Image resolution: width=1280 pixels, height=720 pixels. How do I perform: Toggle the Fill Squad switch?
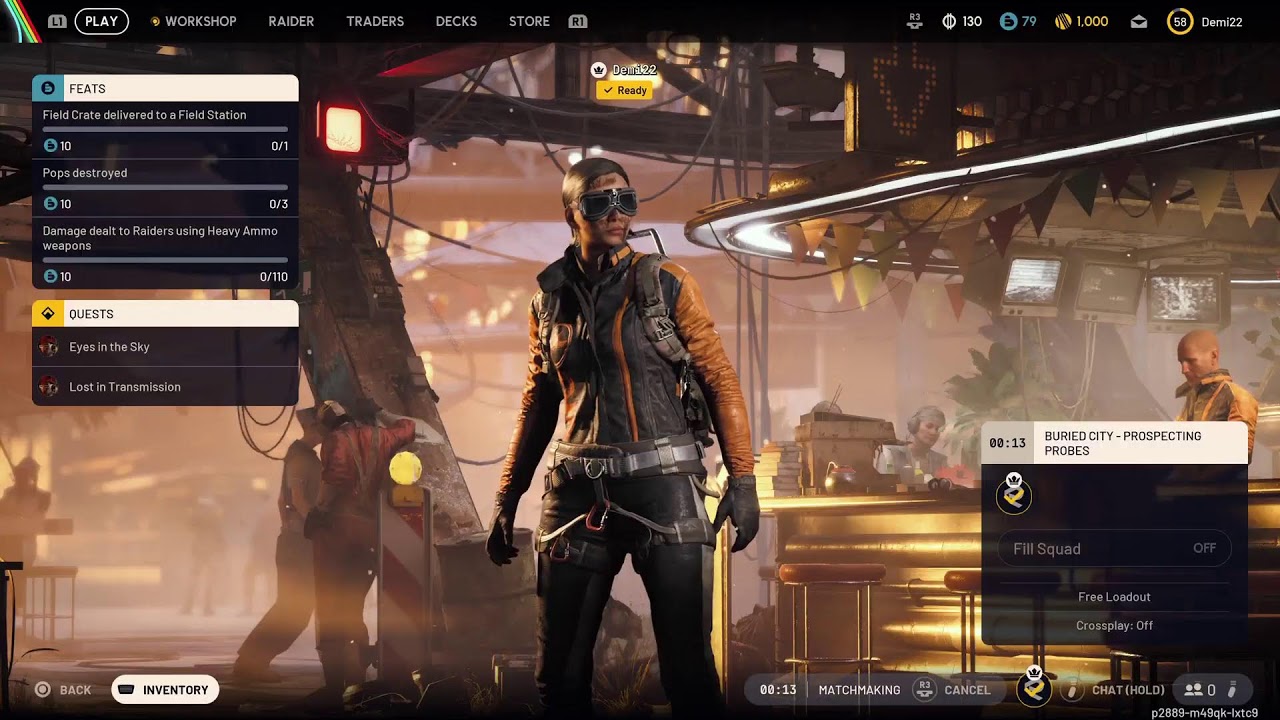tap(1114, 548)
